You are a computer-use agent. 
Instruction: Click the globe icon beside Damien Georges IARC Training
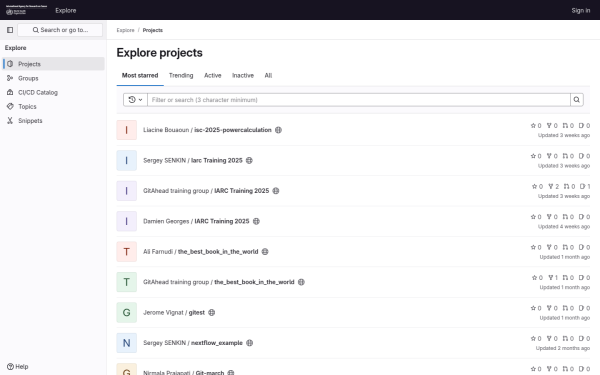point(256,221)
